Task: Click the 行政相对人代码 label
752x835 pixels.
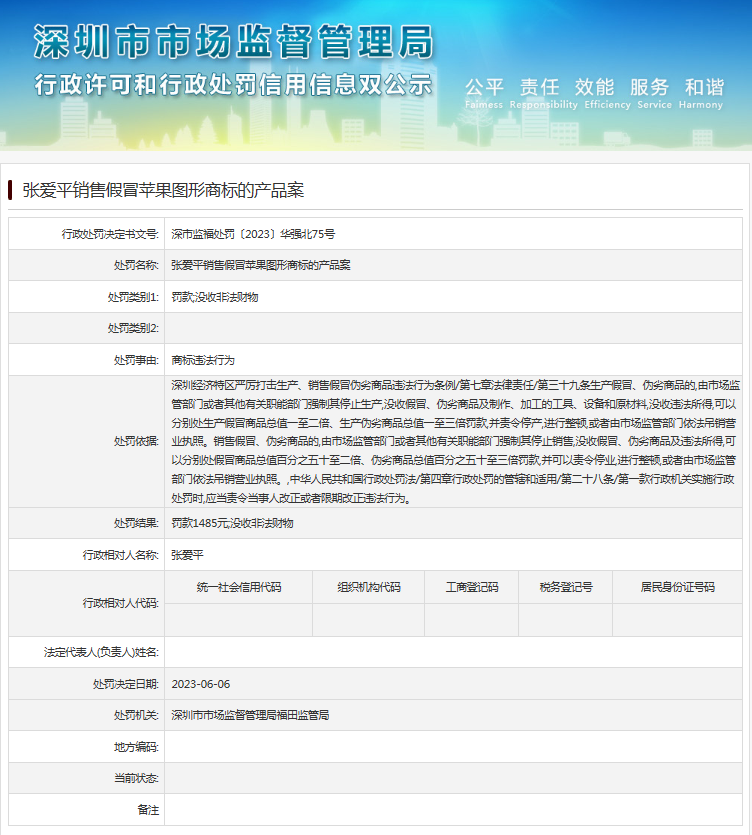Action: click(120, 603)
